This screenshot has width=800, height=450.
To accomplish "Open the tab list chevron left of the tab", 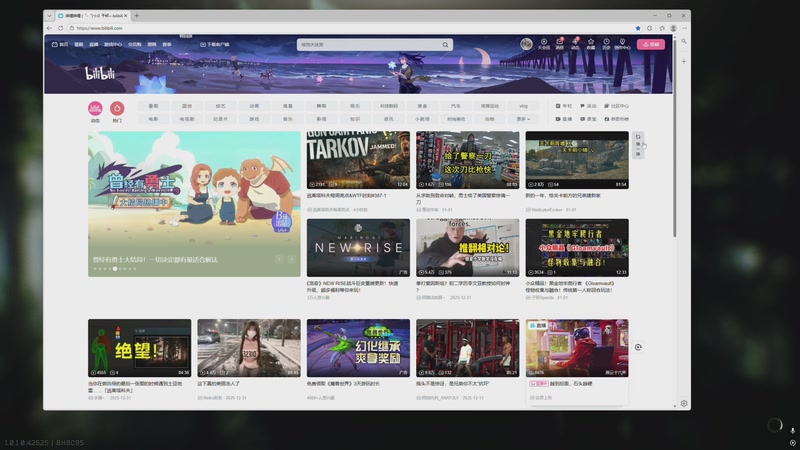I will pos(49,16).
